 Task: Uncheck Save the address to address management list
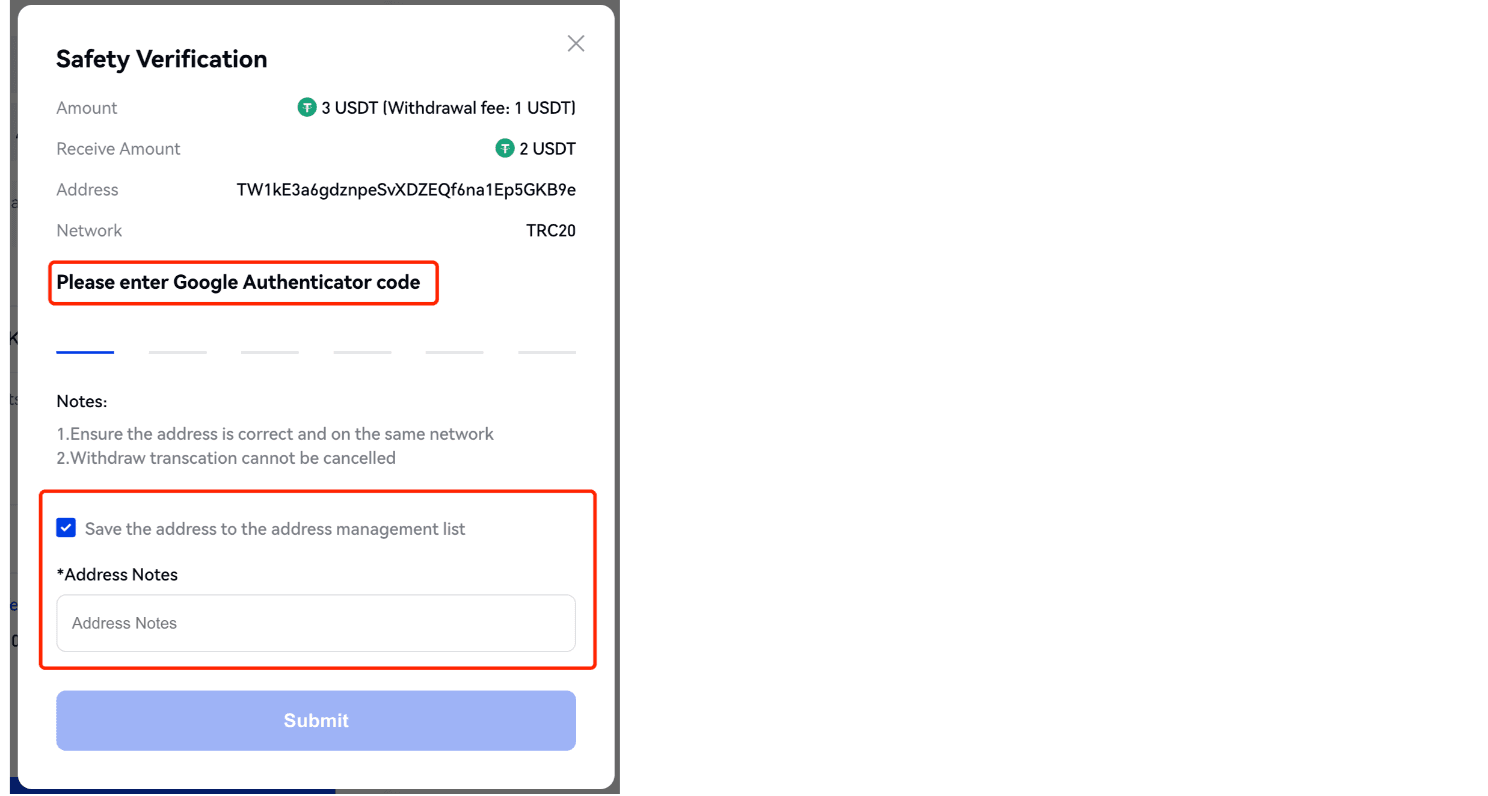point(65,527)
